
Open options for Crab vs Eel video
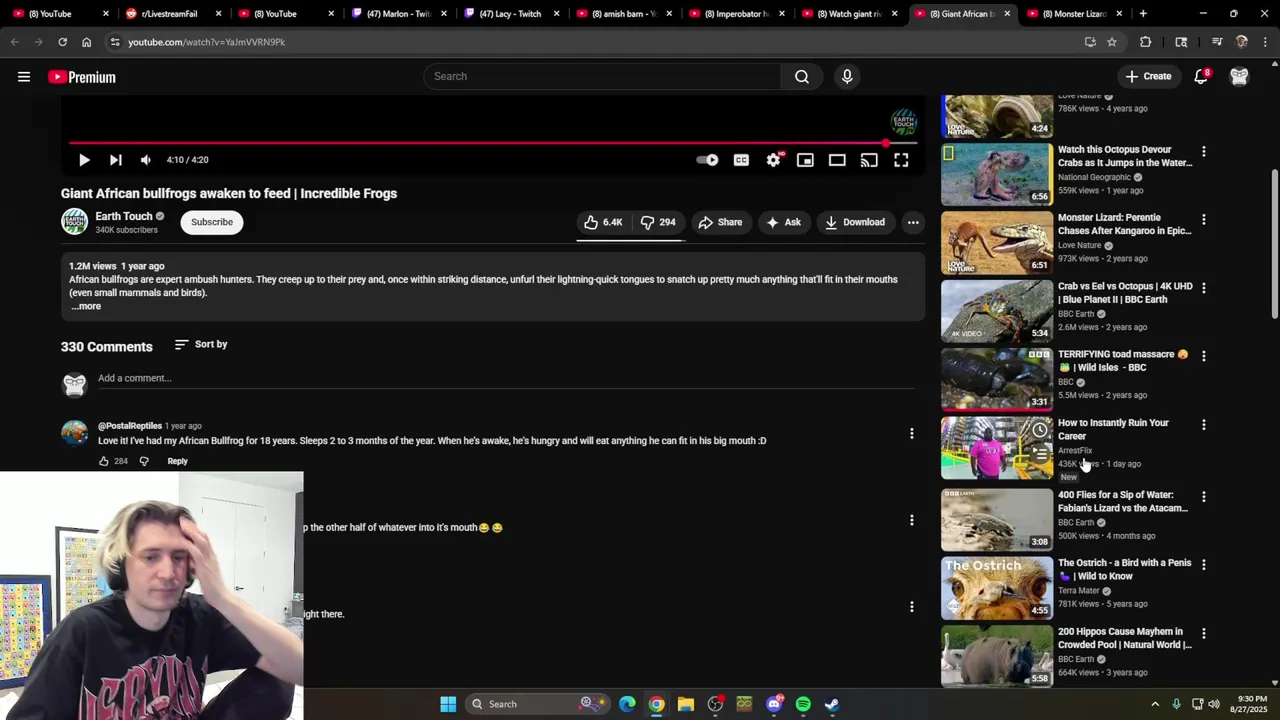(x=1203, y=288)
